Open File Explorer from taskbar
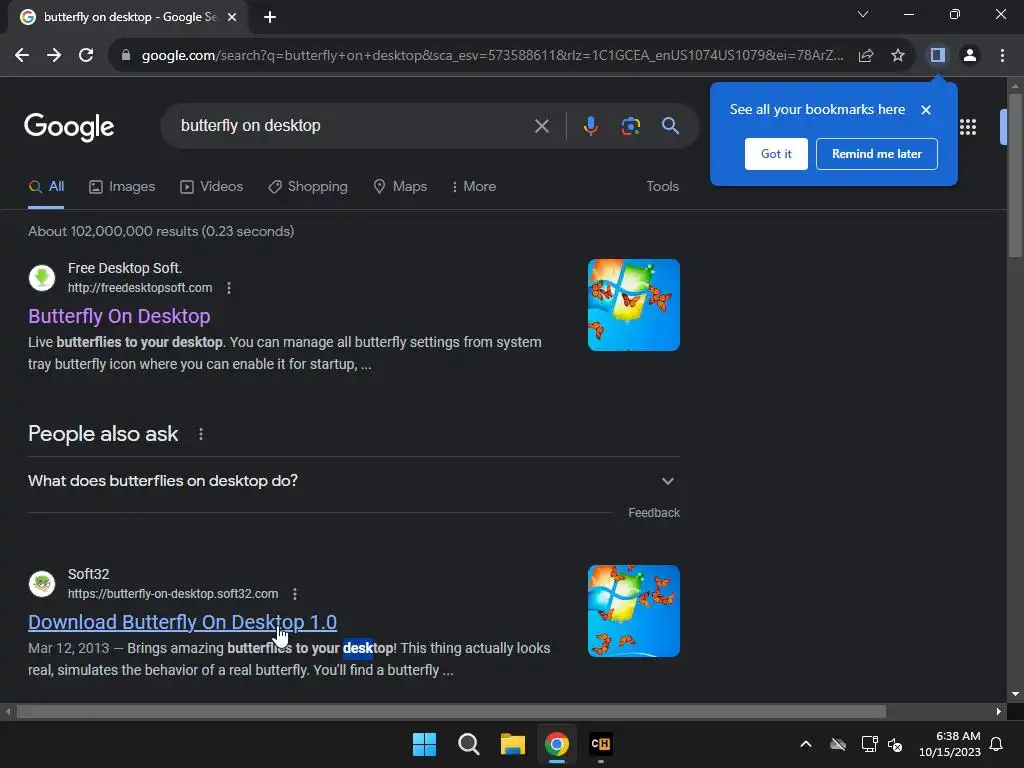1024x768 pixels. click(513, 744)
